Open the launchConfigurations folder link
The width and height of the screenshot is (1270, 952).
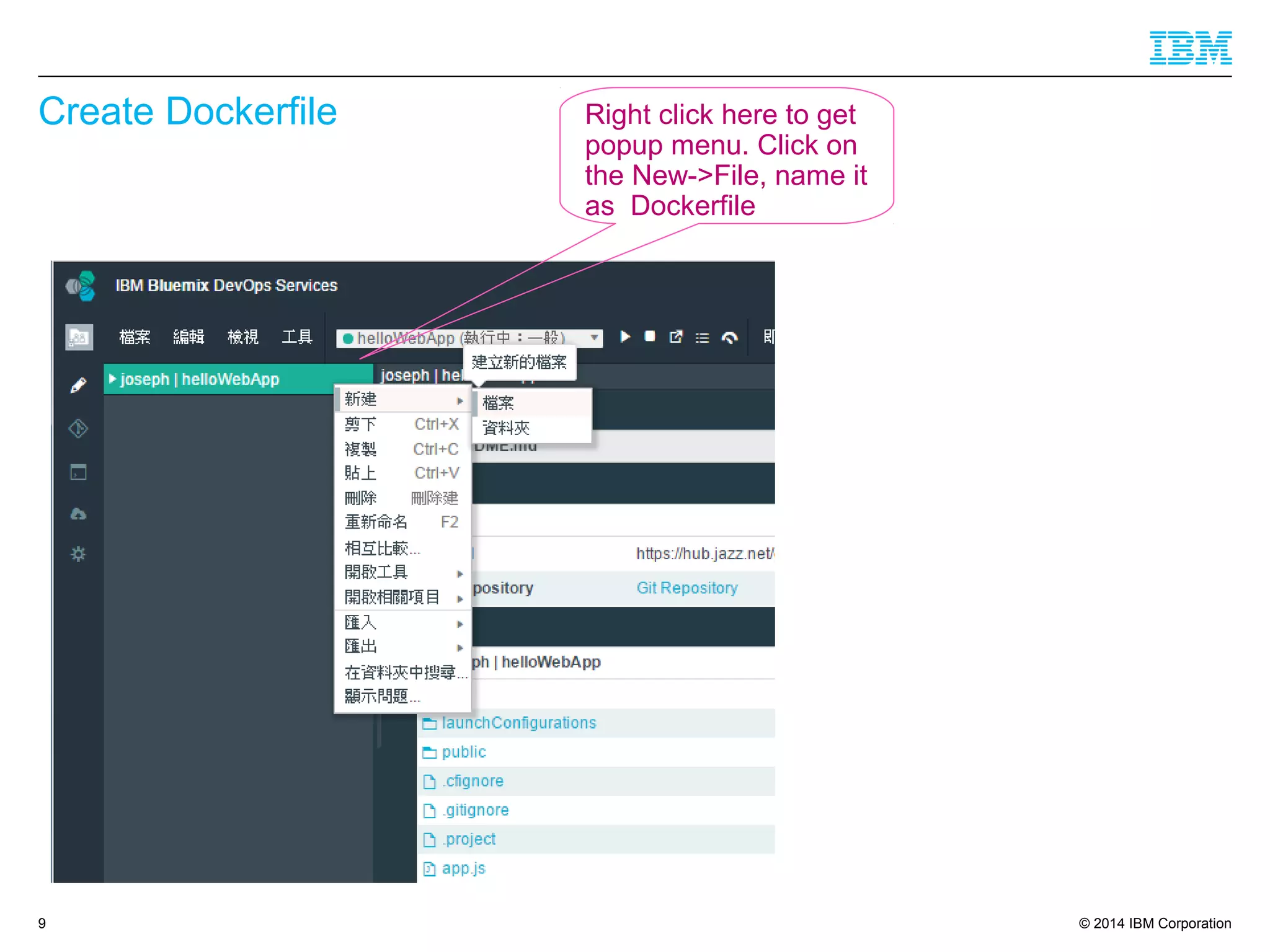[519, 723]
